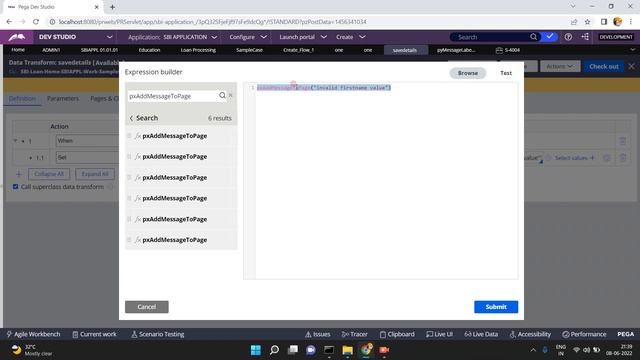Open the S-4004 case tab
This screenshot has width=640, height=360.
pos(508,50)
